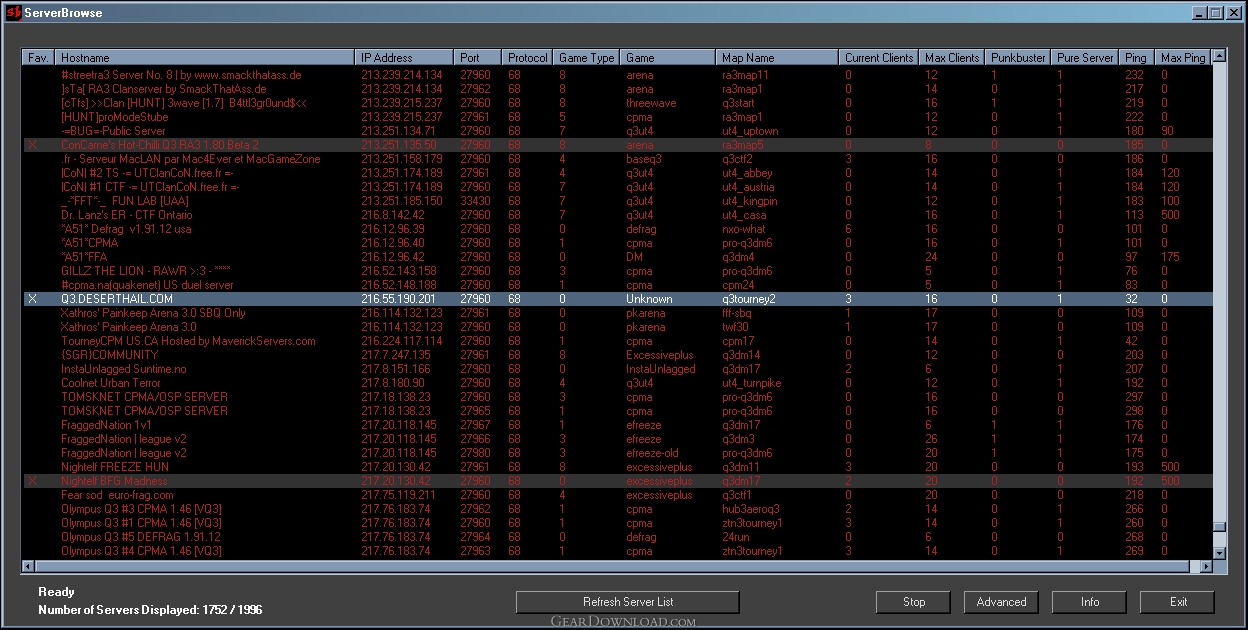The width and height of the screenshot is (1248, 630).
Task: Click IP address 216.55.190.201 cell
Action: (398, 299)
